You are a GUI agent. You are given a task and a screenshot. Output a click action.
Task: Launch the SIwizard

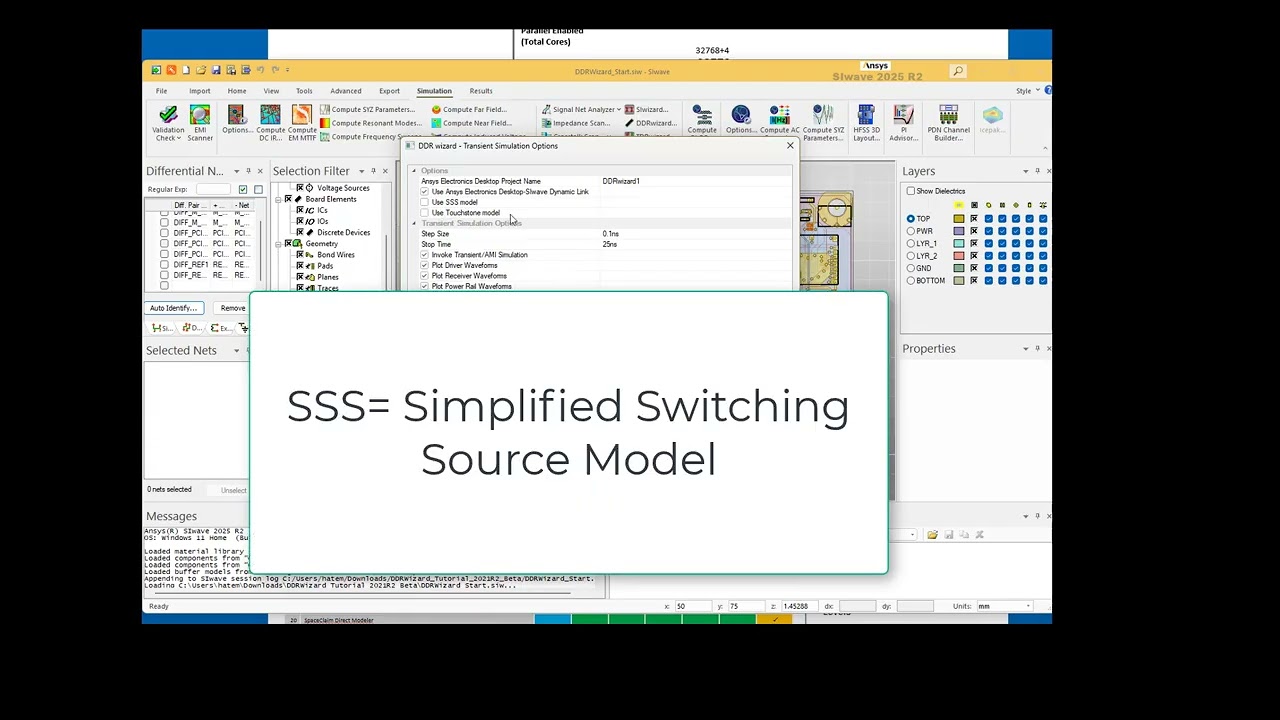[x=646, y=109]
